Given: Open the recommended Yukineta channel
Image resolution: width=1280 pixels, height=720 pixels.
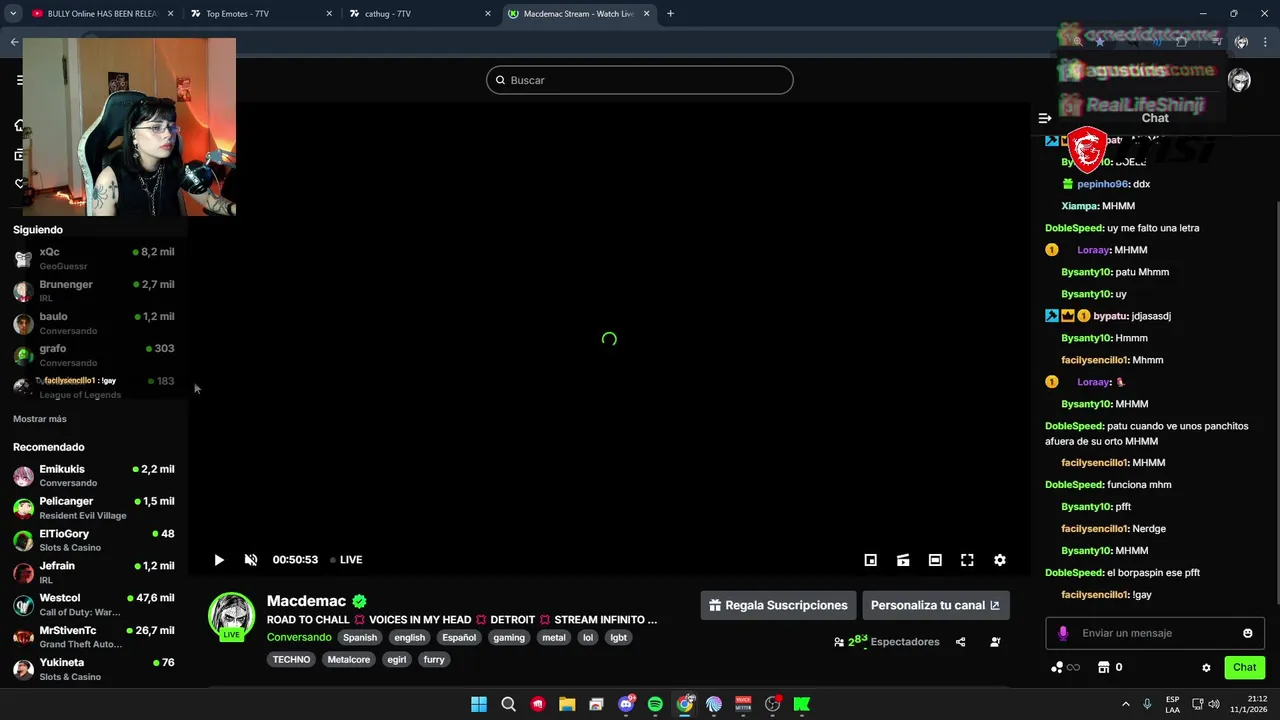Looking at the screenshot, I should pyautogui.click(x=94, y=669).
